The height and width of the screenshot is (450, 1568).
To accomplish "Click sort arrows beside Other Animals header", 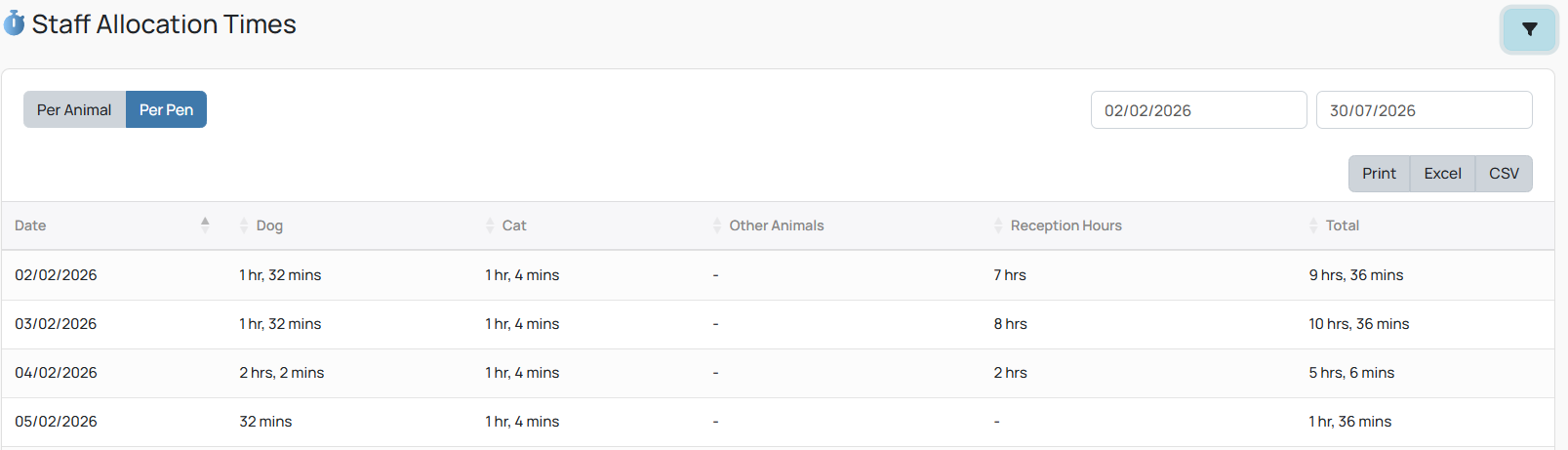I will click(717, 225).
